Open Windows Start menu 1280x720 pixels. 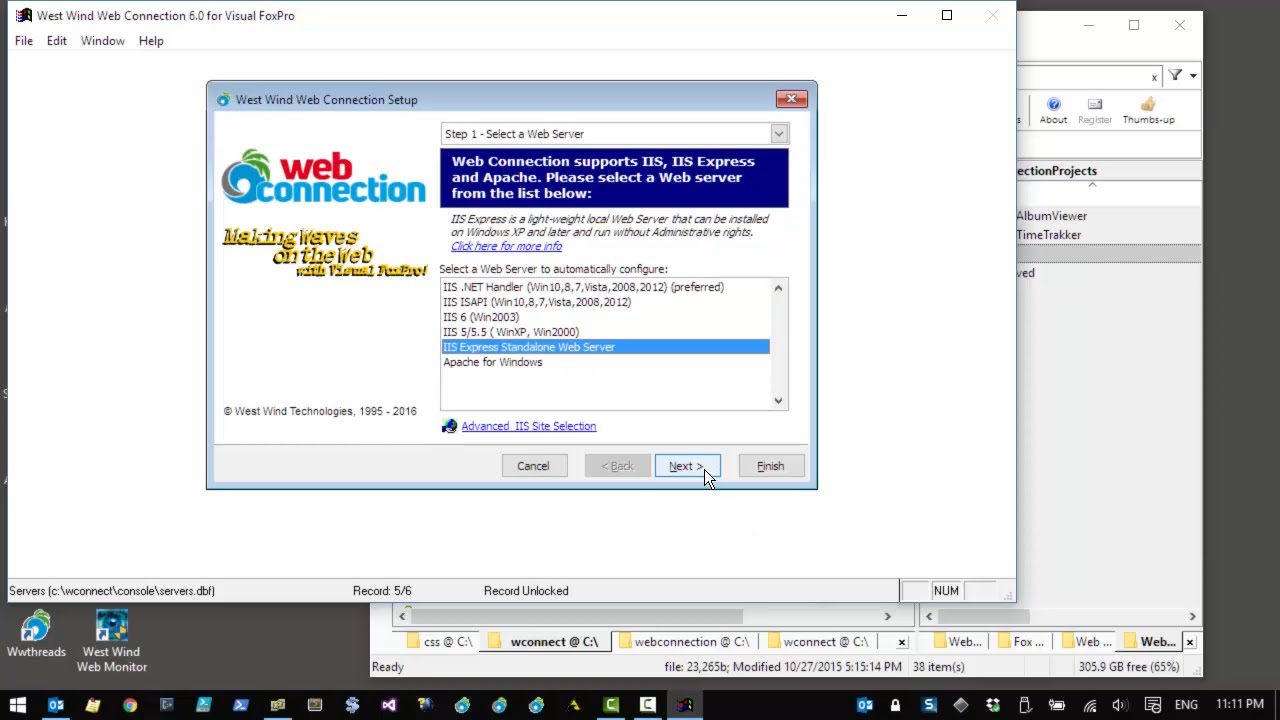click(x=18, y=705)
